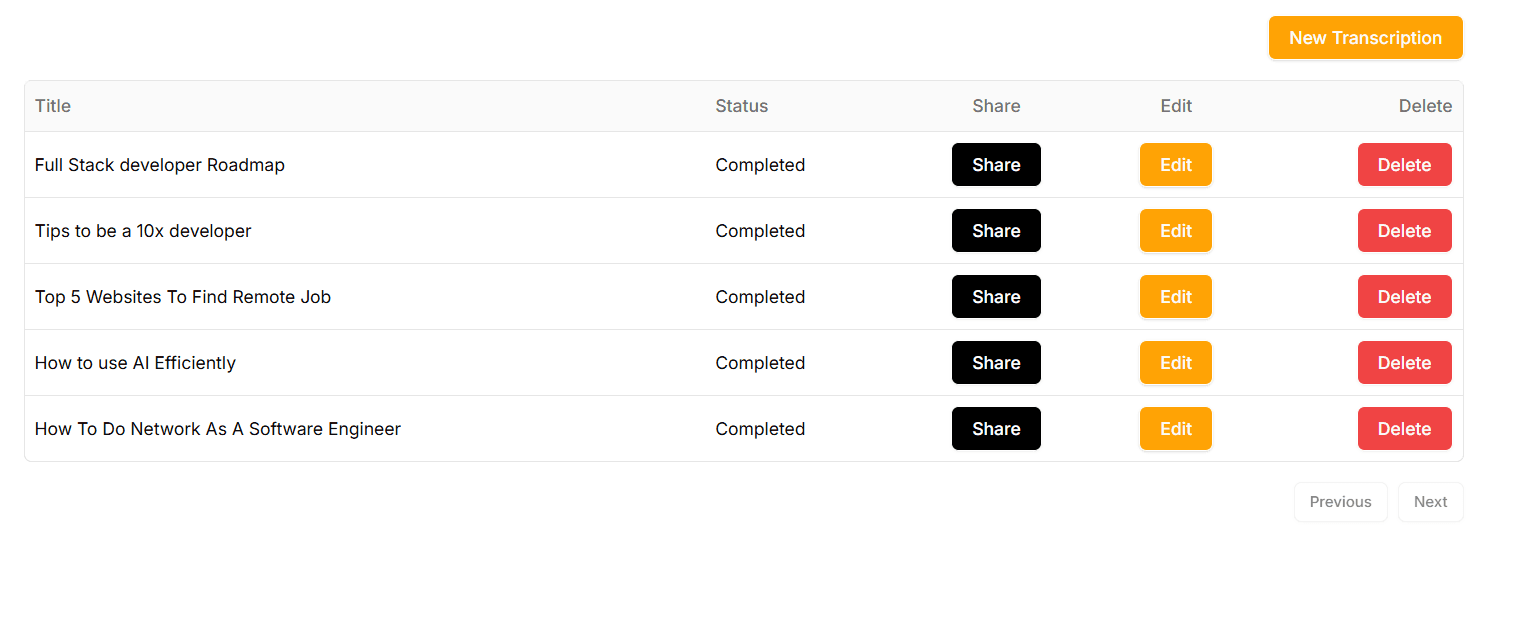1516x644 pixels.
Task: Edit the Full Stack developer Roadmap entry
Action: click(x=1175, y=164)
